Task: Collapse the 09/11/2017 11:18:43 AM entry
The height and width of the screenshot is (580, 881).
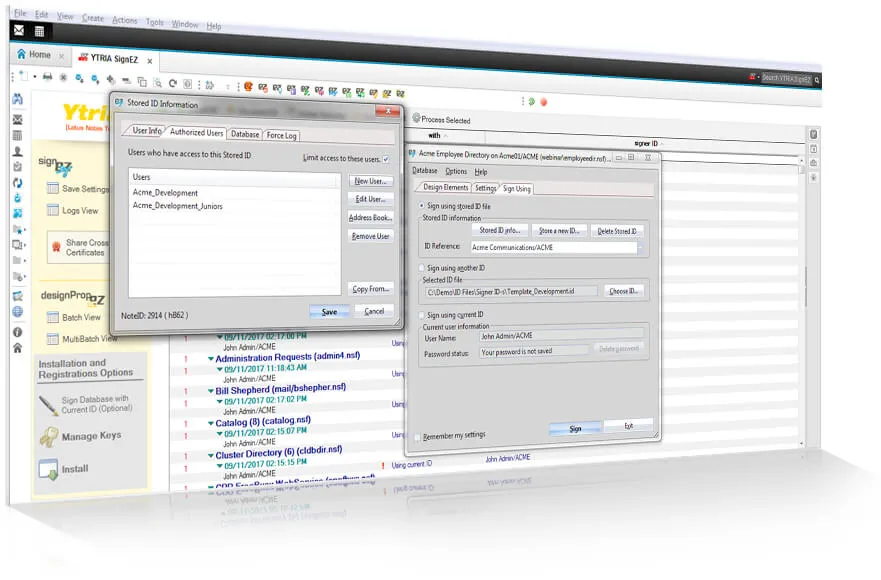Action: tap(220, 369)
